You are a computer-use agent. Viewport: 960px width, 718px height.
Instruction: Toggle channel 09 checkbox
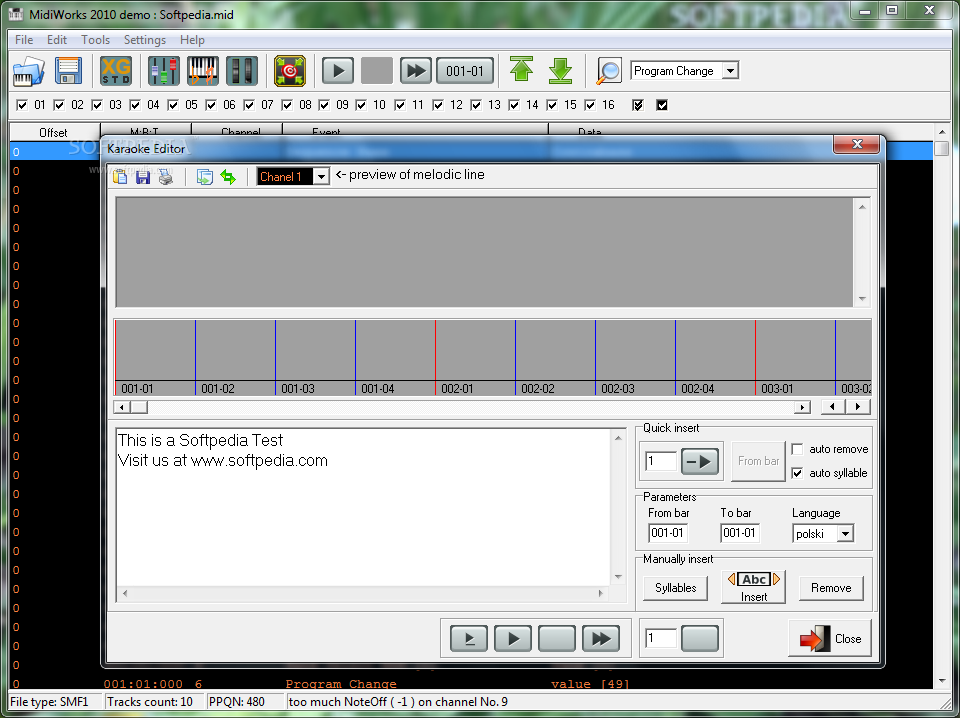pyautogui.click(x=324, y=105)
